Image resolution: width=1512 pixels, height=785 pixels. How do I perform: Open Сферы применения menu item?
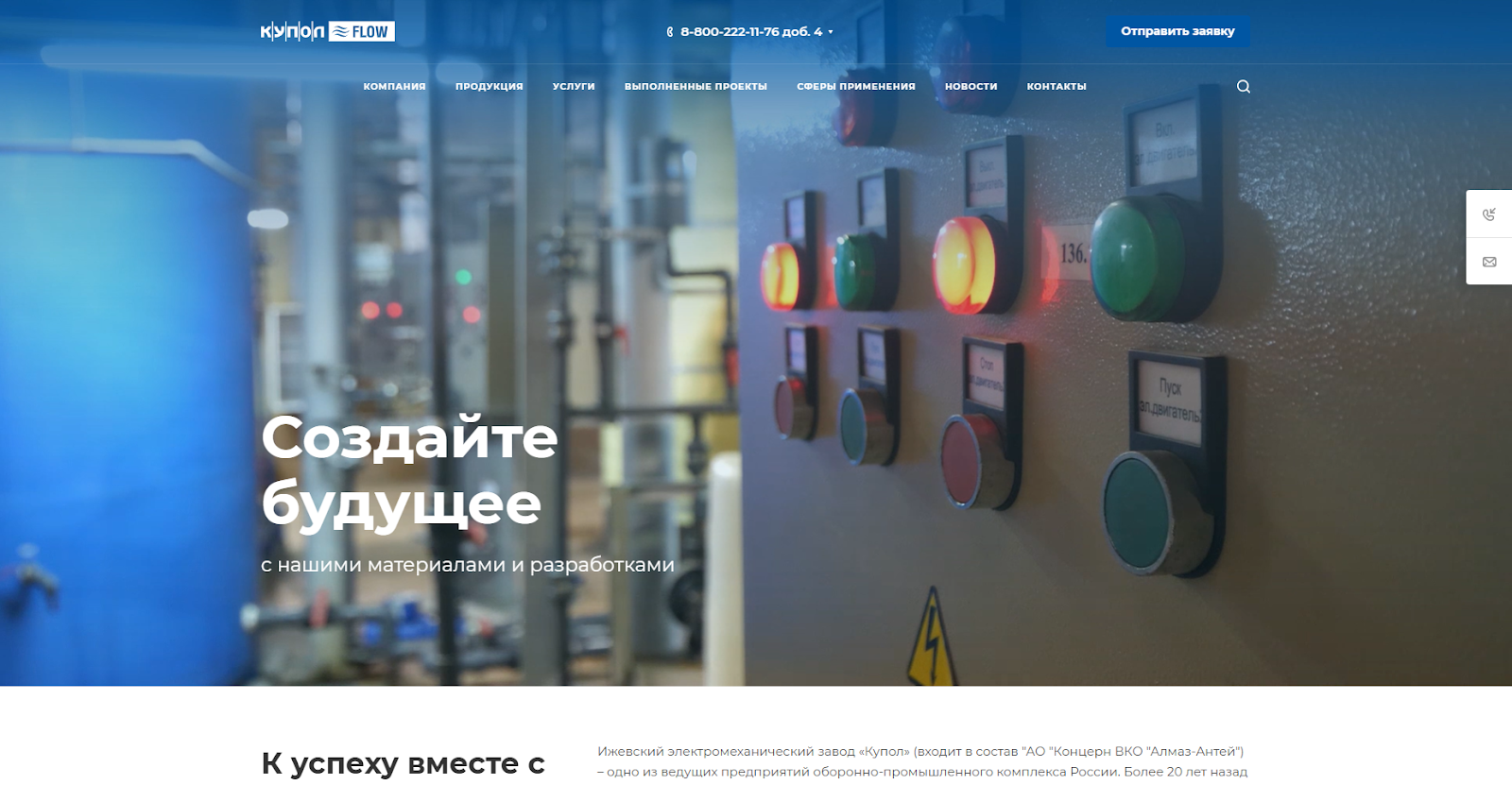pyautogui.click(x=856, y=86)
